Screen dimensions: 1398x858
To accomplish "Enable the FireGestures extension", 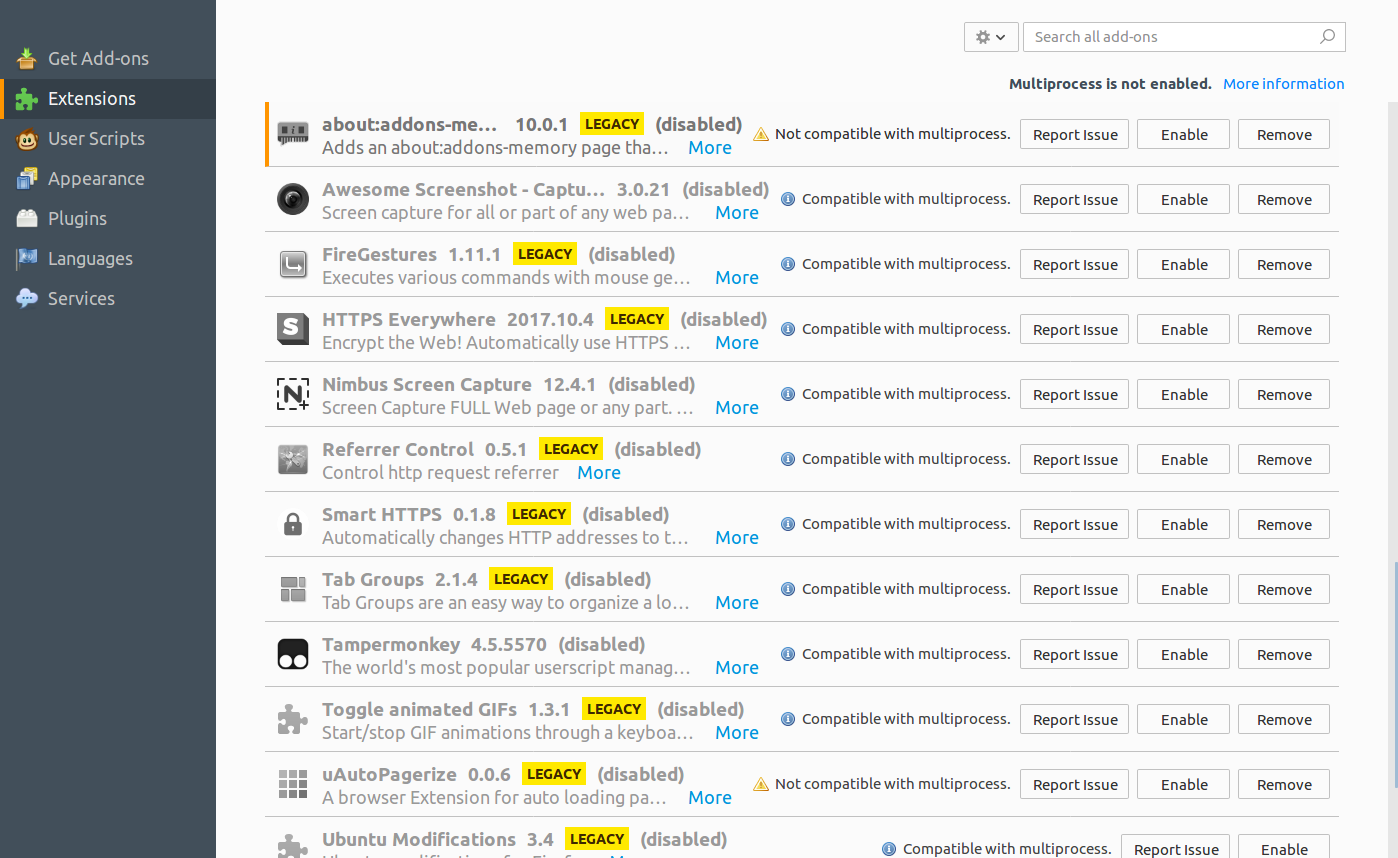I will (x=1184, y=264).
